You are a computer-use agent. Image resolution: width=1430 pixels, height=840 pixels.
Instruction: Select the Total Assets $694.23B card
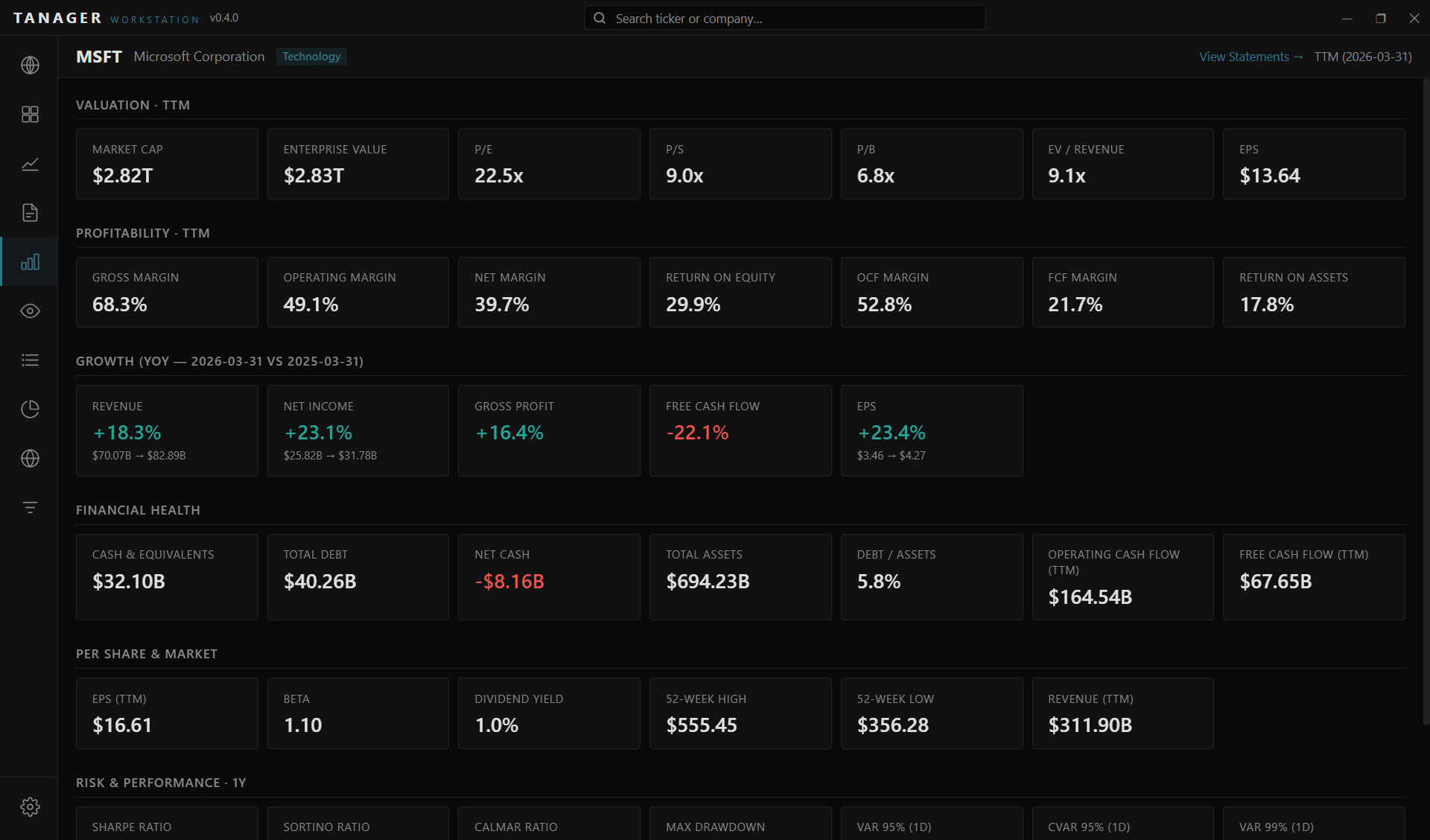pyautogui.click(x=740, y=577)
